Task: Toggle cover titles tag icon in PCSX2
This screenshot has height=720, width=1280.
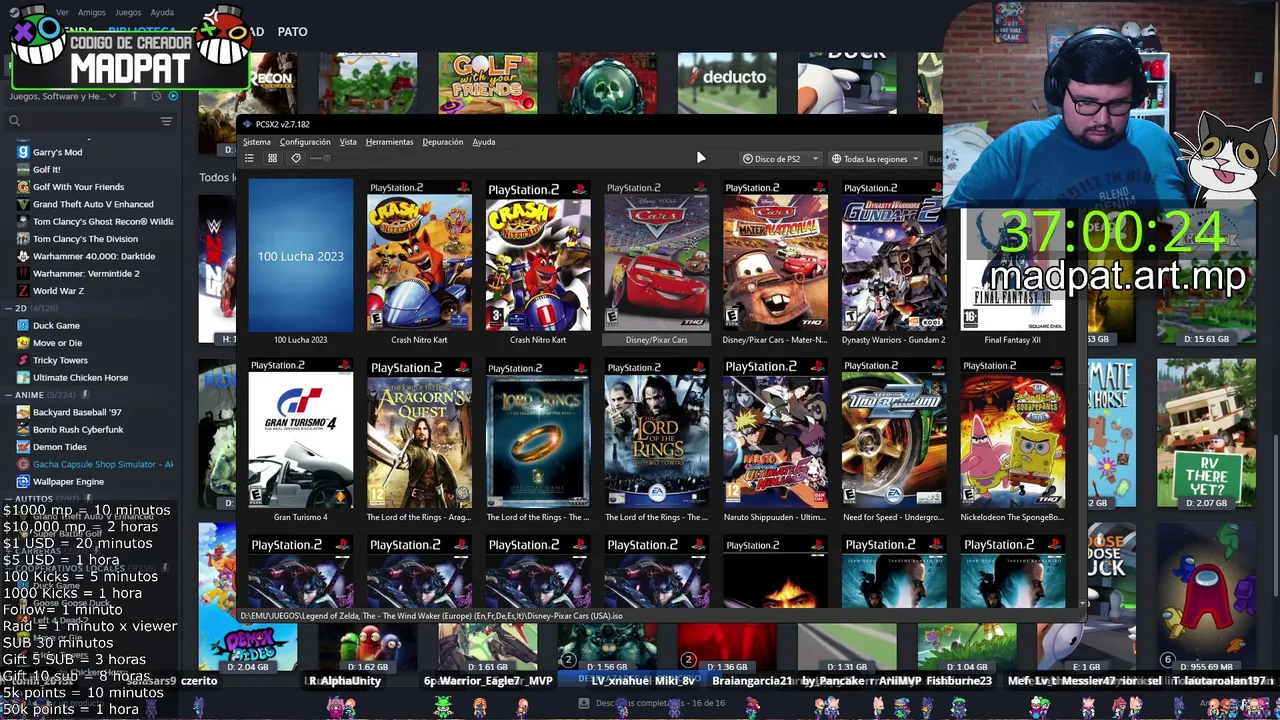Action: tap(295, 158)
